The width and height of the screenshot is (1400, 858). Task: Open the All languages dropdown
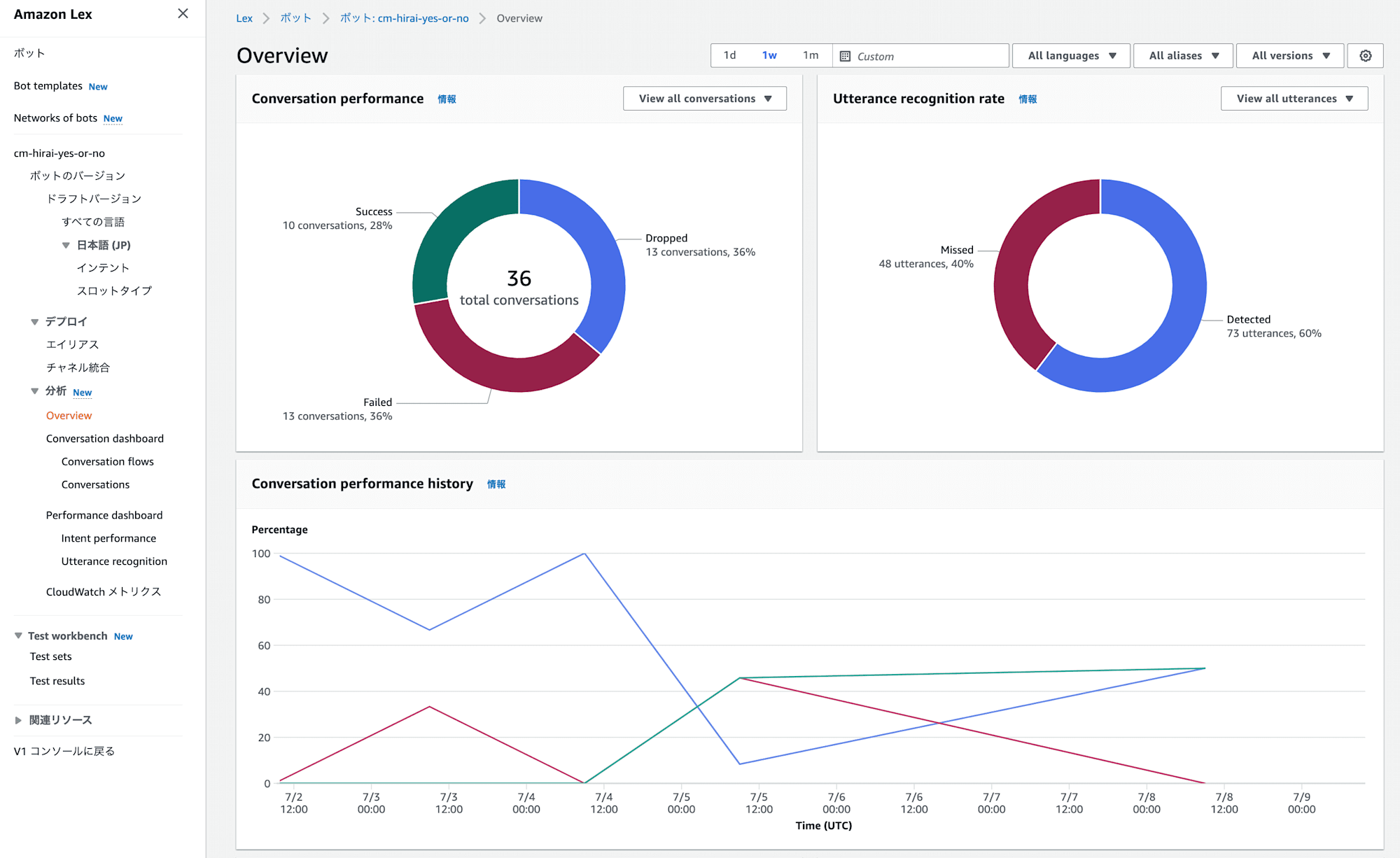(1071, 56)
